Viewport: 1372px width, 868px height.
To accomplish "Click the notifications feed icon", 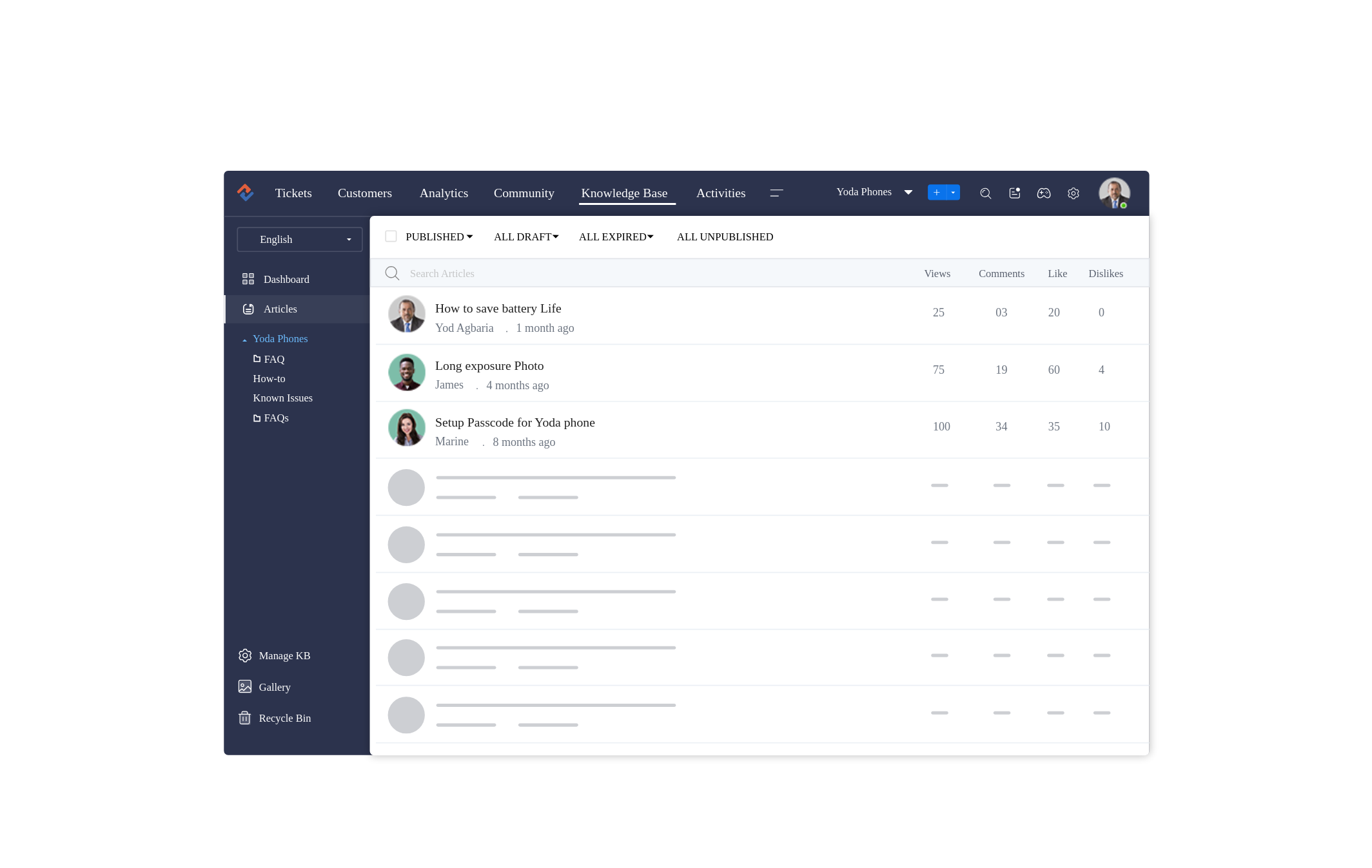I will click(1015, 193).
